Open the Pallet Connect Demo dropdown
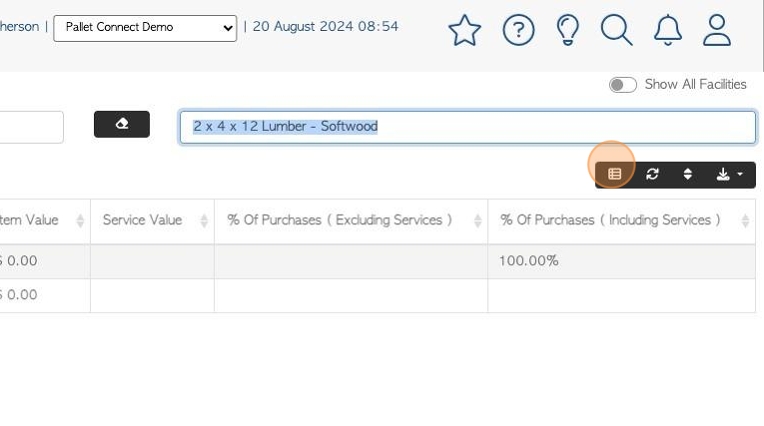Screen dimensions: 764x426 pyautogui.click(x=145, y=28)
